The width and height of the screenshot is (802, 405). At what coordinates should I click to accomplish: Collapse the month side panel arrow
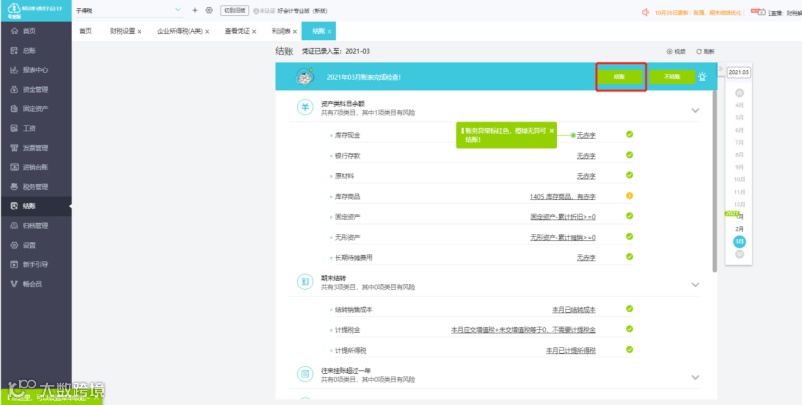tap(721, 69)
